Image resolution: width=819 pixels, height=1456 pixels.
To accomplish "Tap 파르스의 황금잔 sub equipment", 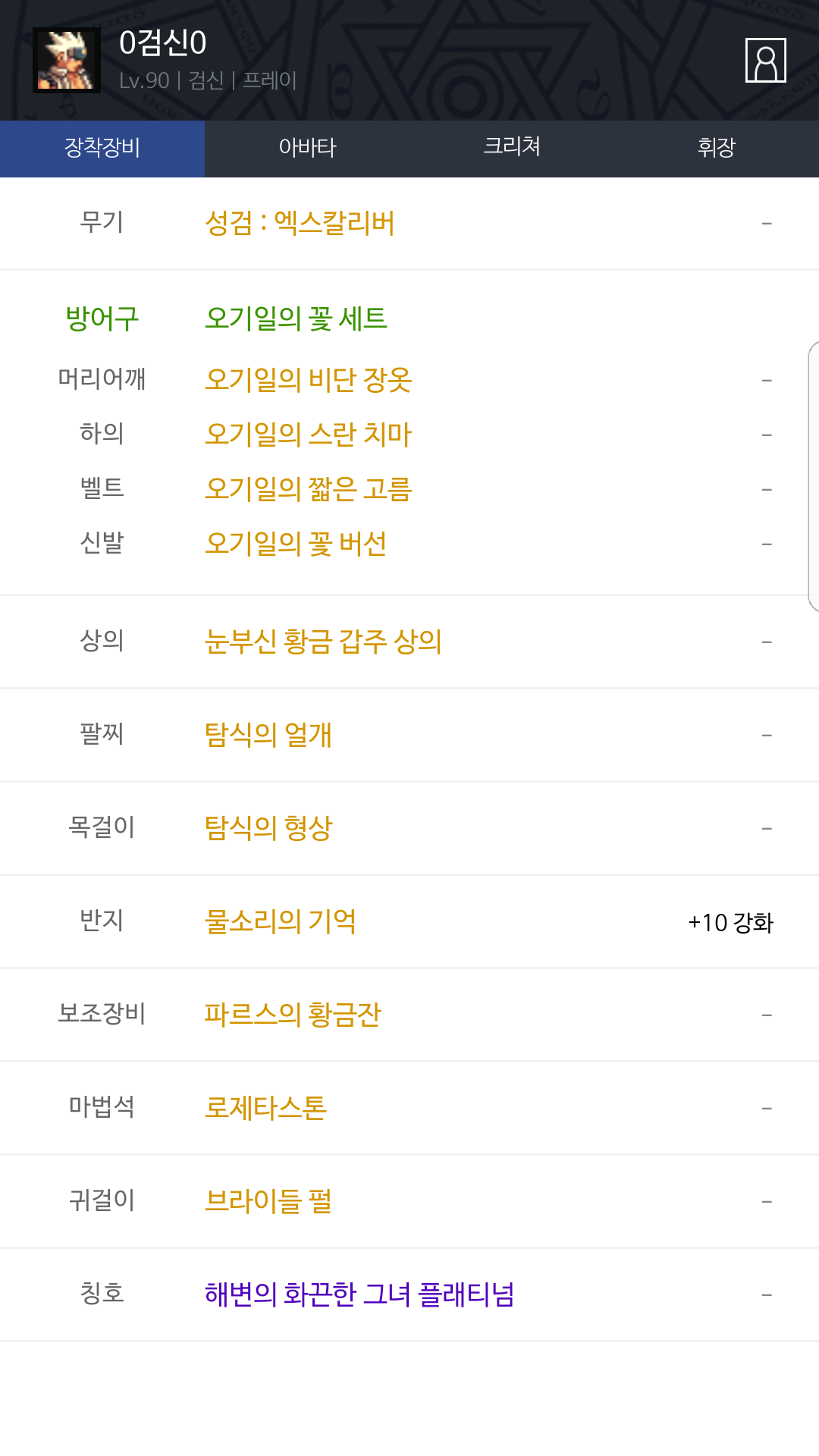I will (x=293, y=1015).
